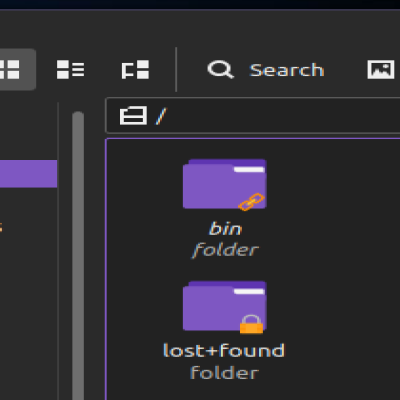The image size is (400, 400).
Task: Switch to Icons view mode
Action: click(x=13, y=69)
